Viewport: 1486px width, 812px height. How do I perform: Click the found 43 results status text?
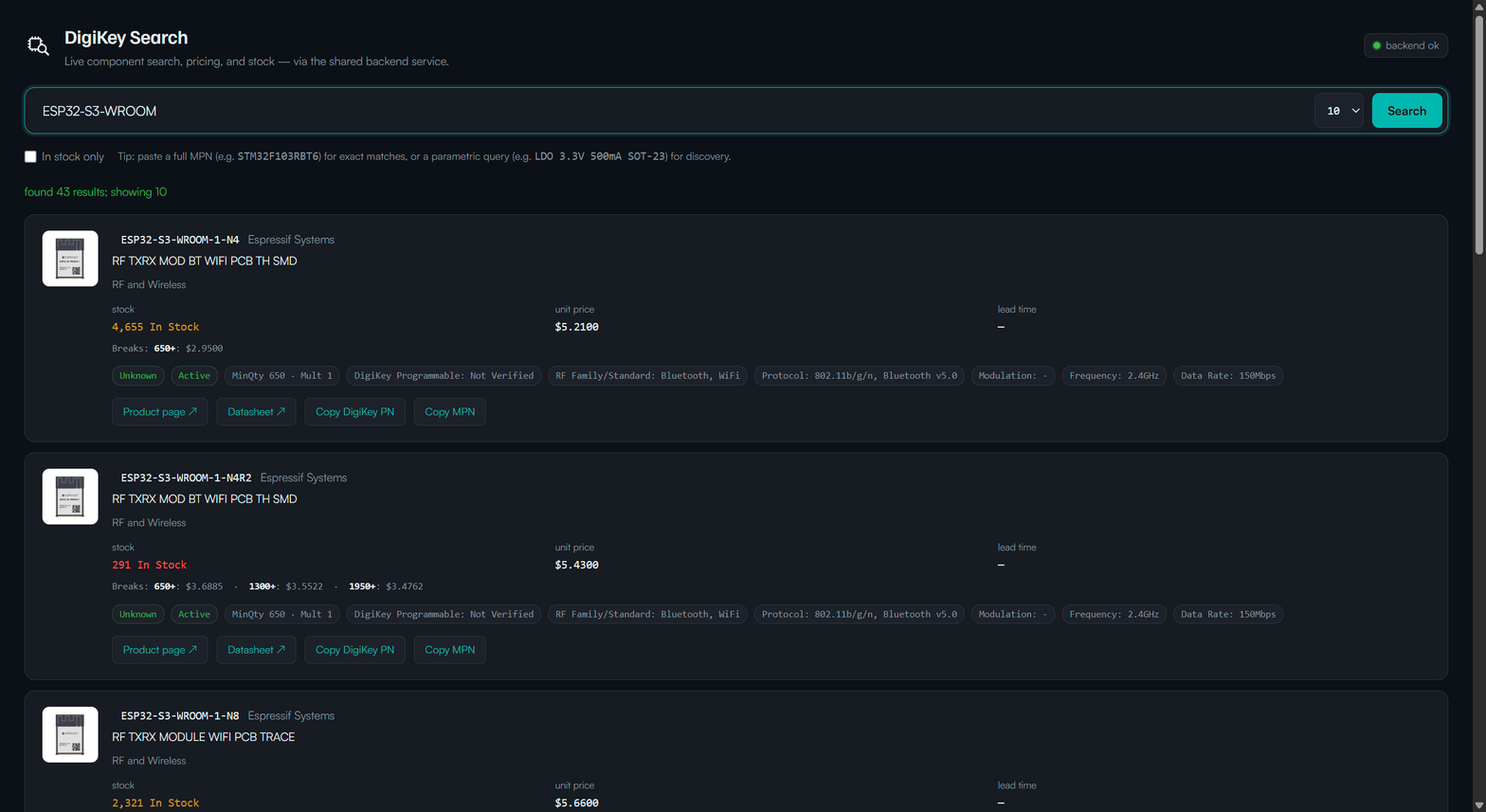tap(96, 192)
